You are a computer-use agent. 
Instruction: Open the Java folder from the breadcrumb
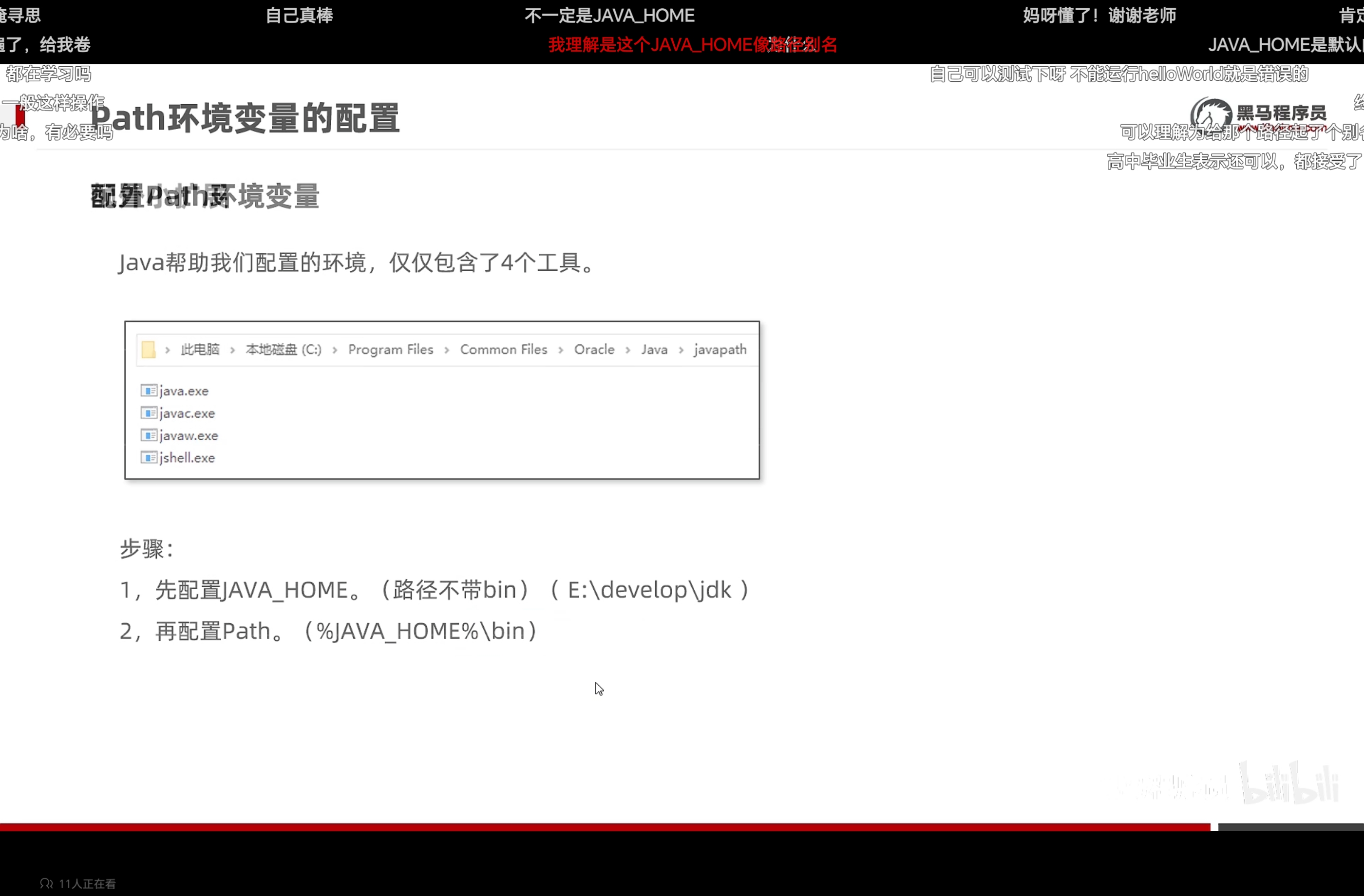click(654, 349)
